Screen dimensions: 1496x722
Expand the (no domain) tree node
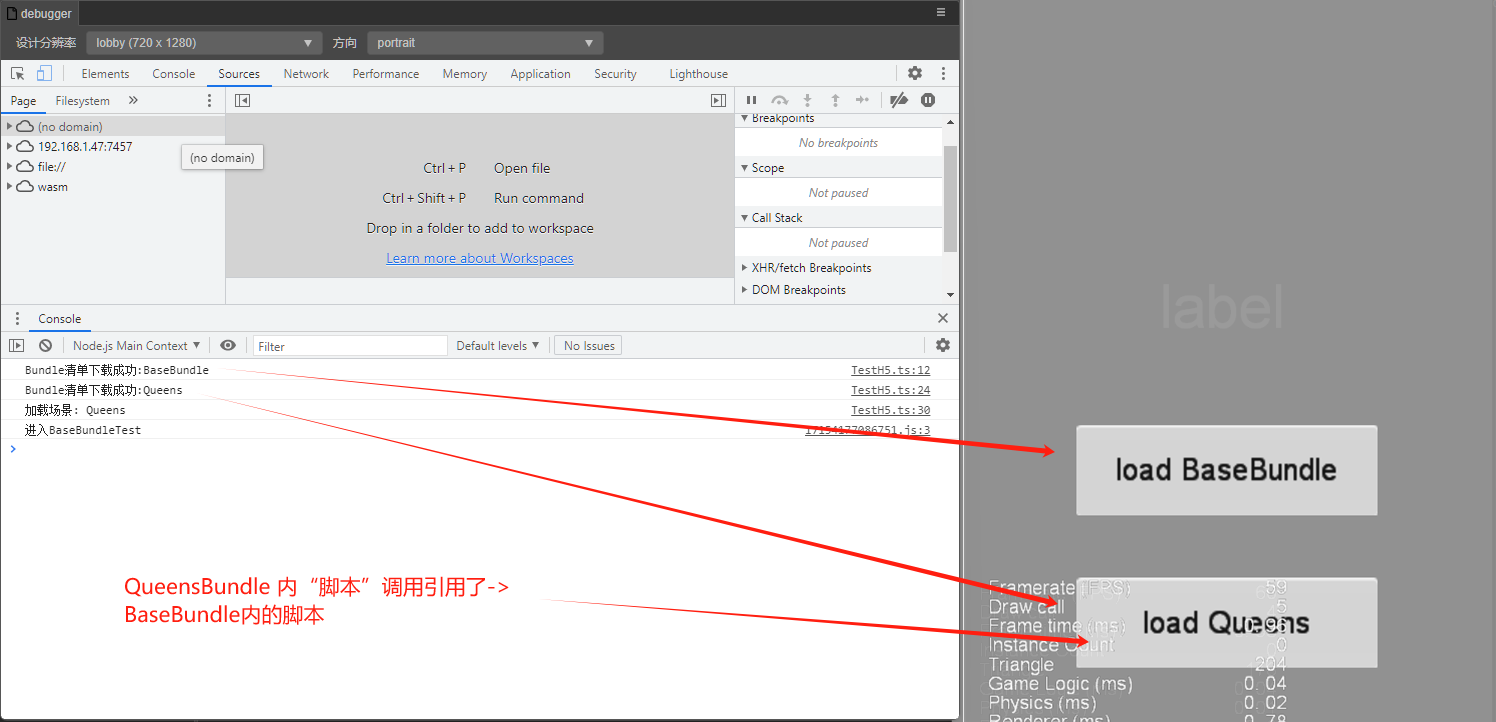click(10, 126)
